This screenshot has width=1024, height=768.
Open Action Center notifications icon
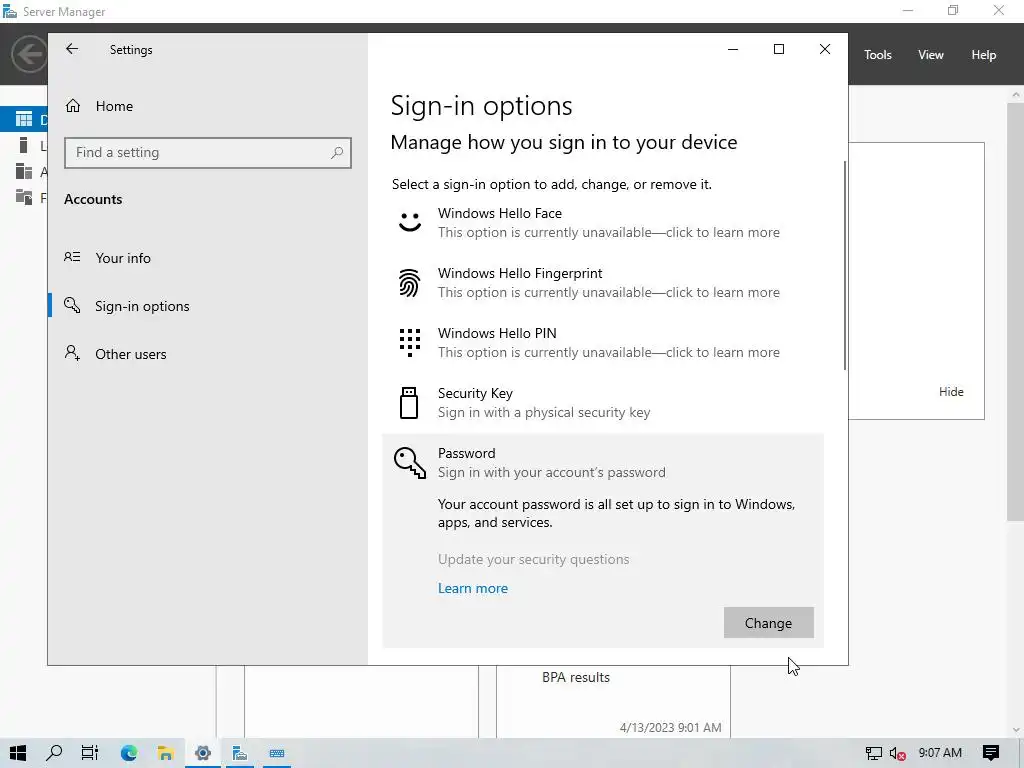991,753
